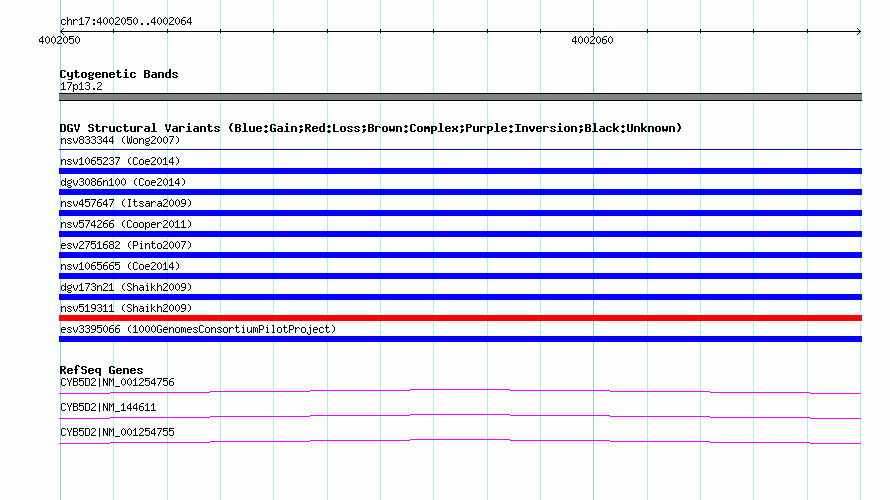Select the esv2751682 (Pinto2007) label
890x500 pixels.
click(126, 245)
